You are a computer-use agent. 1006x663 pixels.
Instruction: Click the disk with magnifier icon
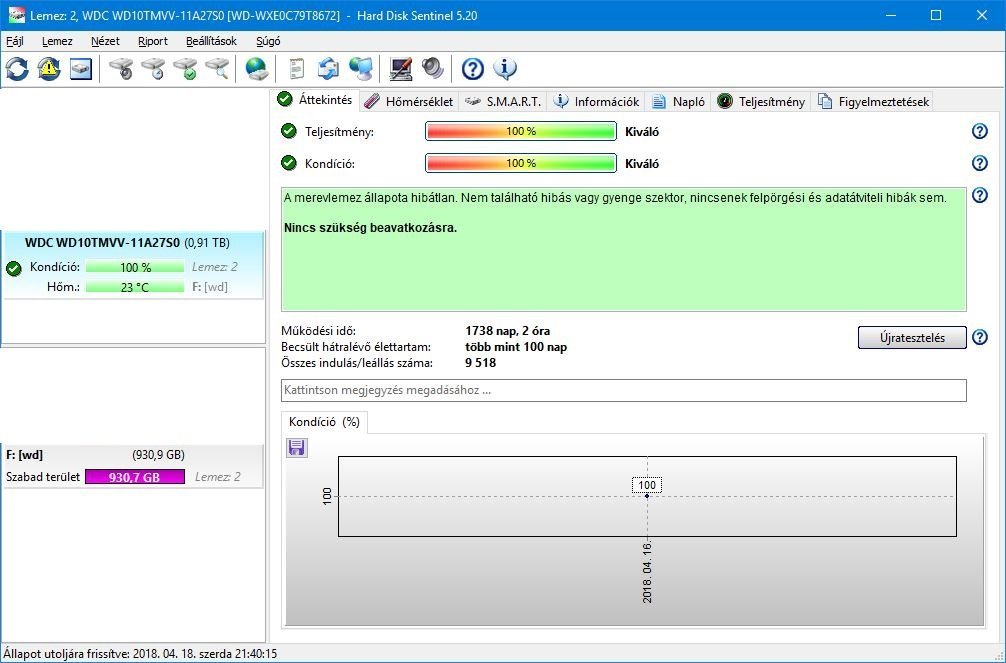pyautogui.click(x=217, y=69)
